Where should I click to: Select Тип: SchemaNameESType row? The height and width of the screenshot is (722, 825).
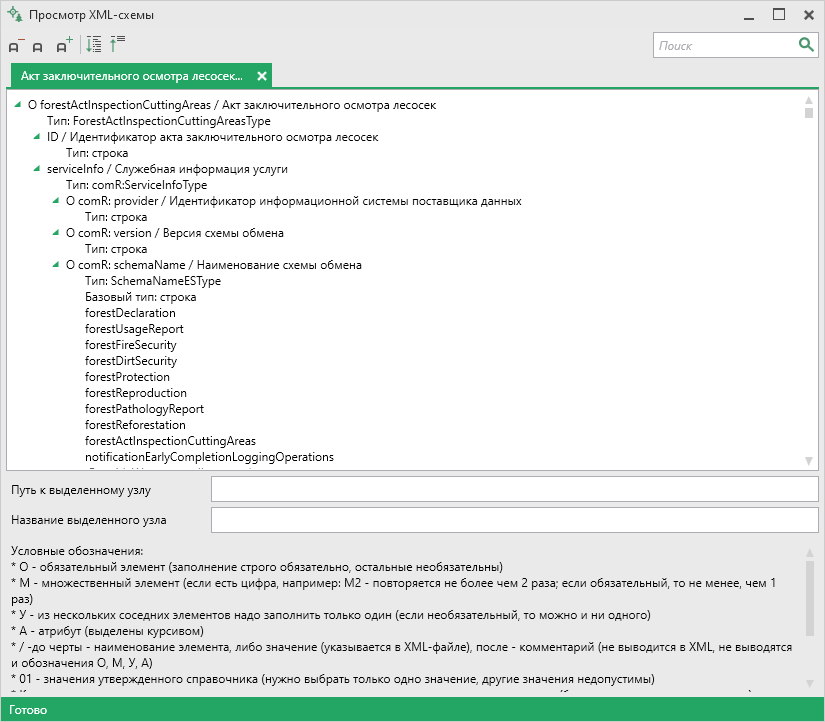point(153,281)
